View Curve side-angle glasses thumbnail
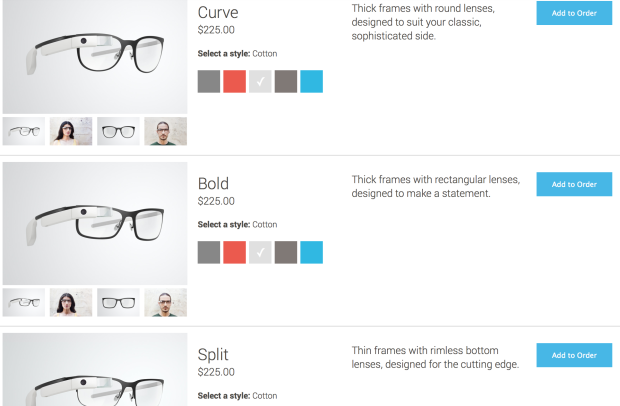This screenshot has width=620, height=406. pos(24,131)
